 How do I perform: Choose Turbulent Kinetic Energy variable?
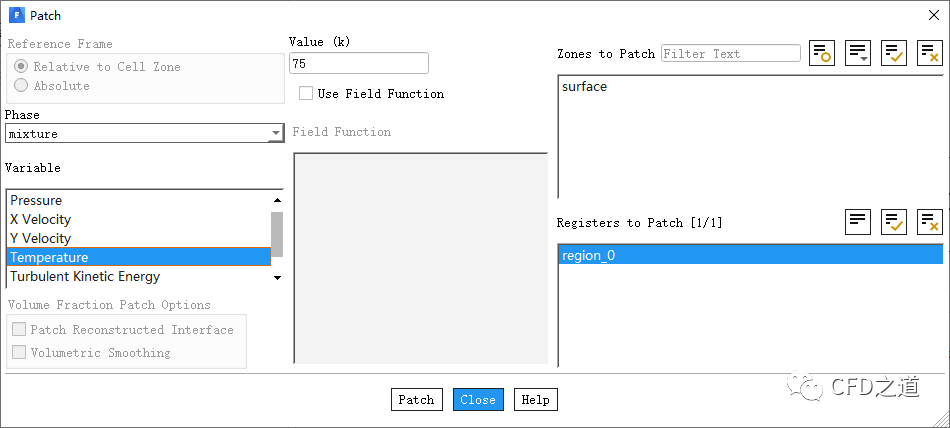click(x=85, y=277)
